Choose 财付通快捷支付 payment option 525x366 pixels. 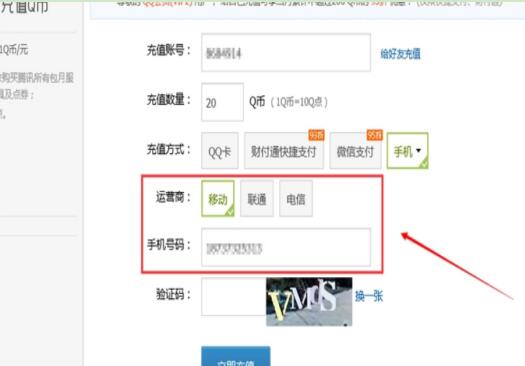[284, 151]
